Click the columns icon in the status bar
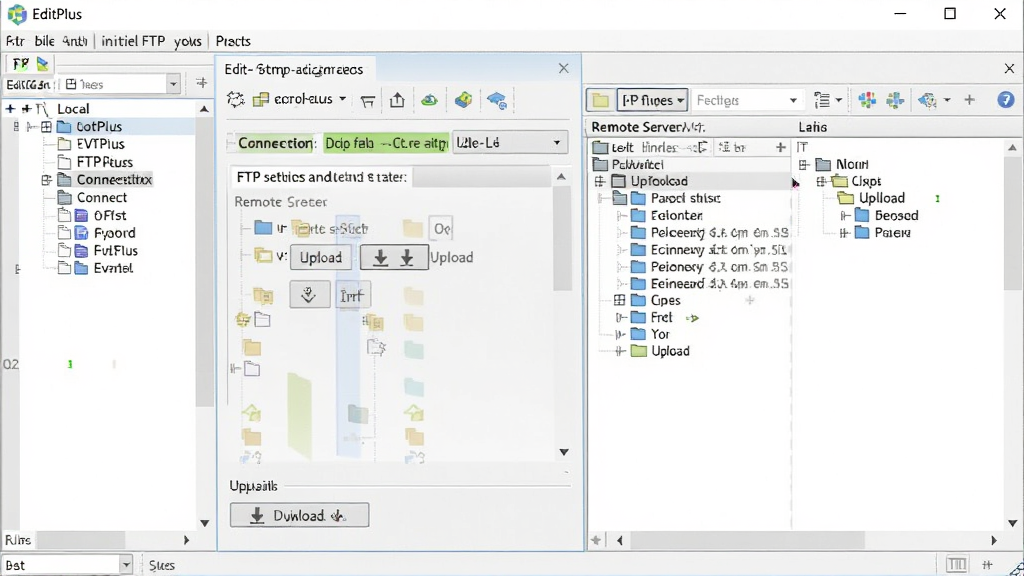This screenshot has height=576, width=1024. tap(957, 564)
